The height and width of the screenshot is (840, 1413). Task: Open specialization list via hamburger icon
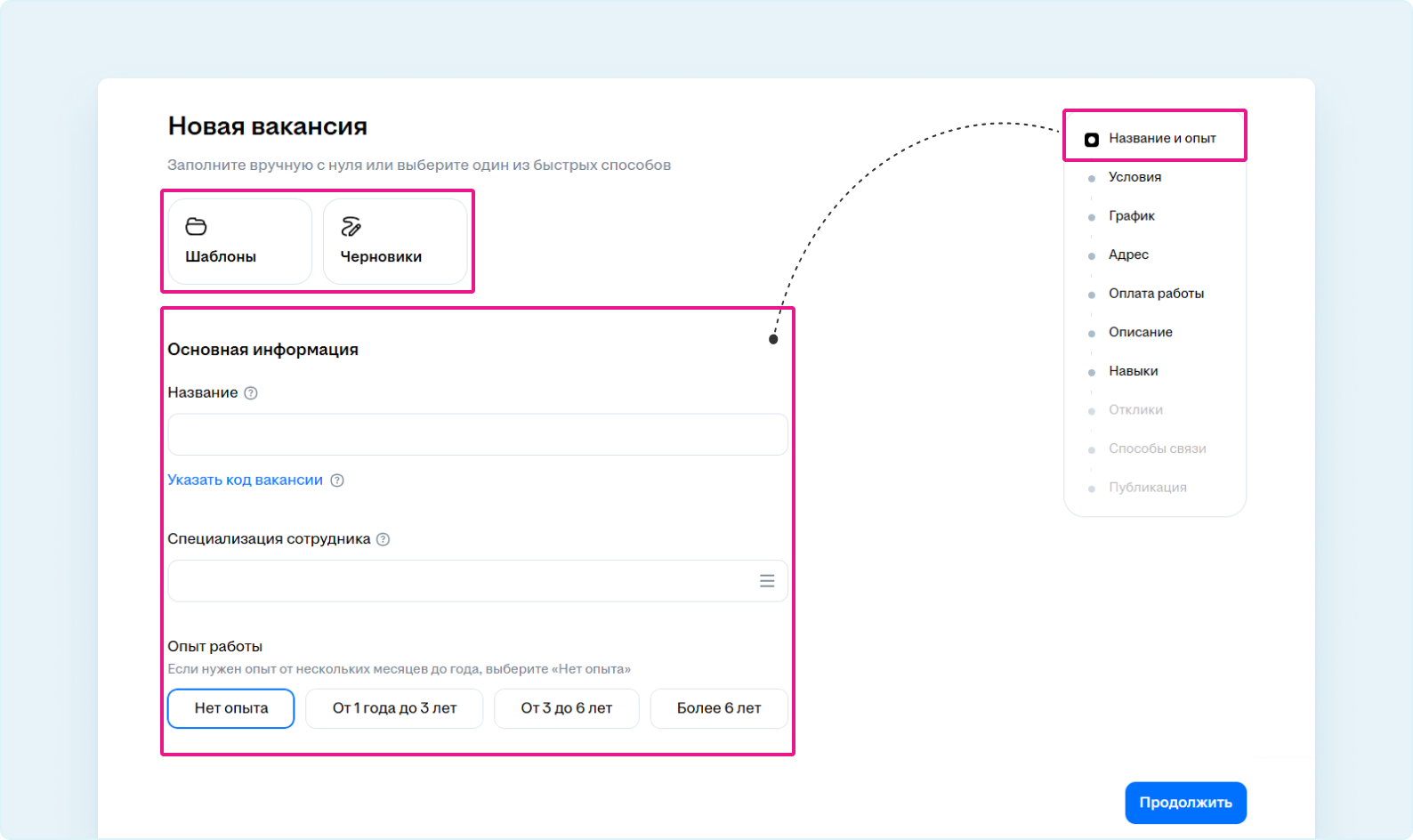tap(767, 581)
